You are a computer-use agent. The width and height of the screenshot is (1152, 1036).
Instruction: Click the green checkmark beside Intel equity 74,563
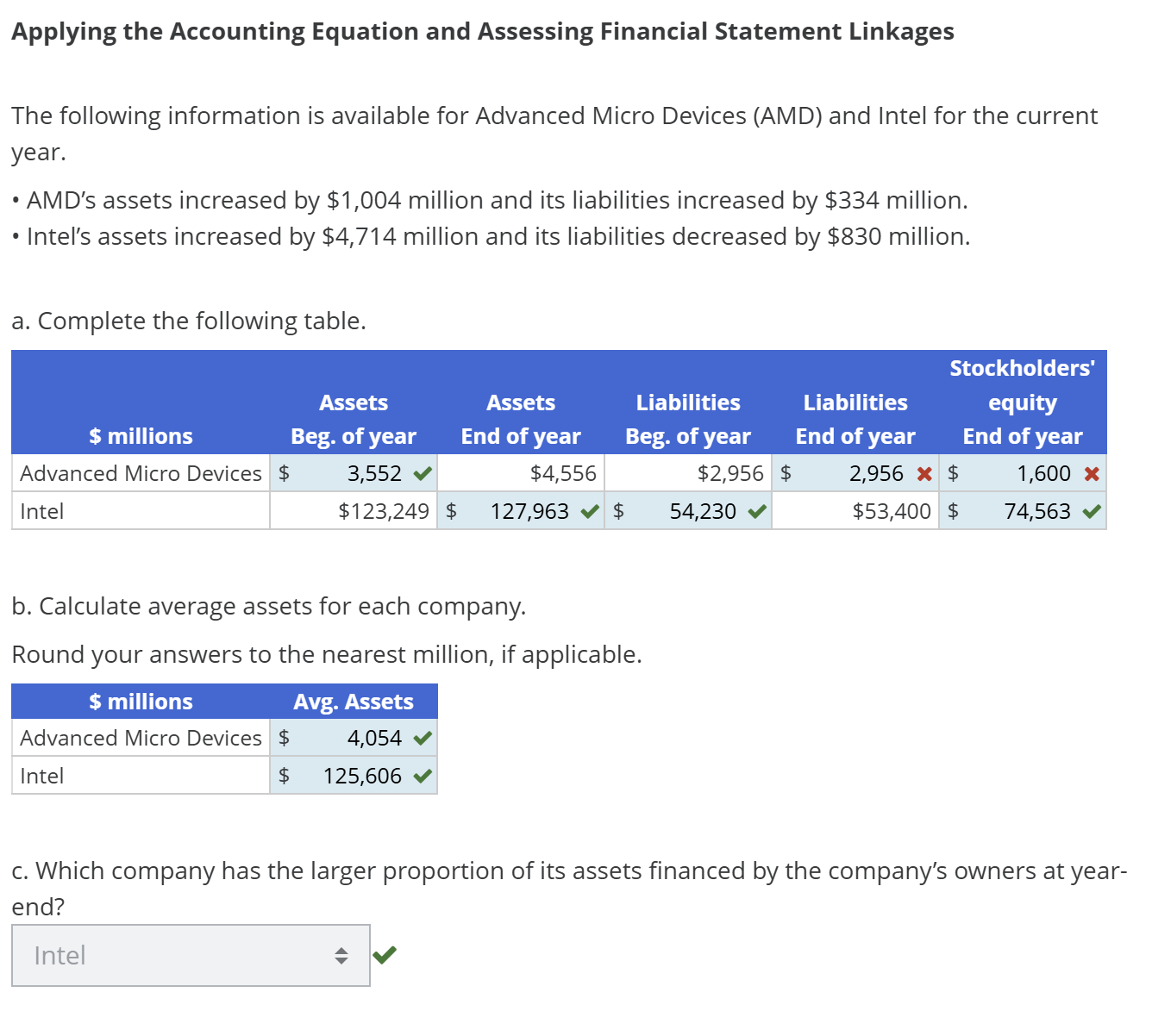[x=1091, y=510]
